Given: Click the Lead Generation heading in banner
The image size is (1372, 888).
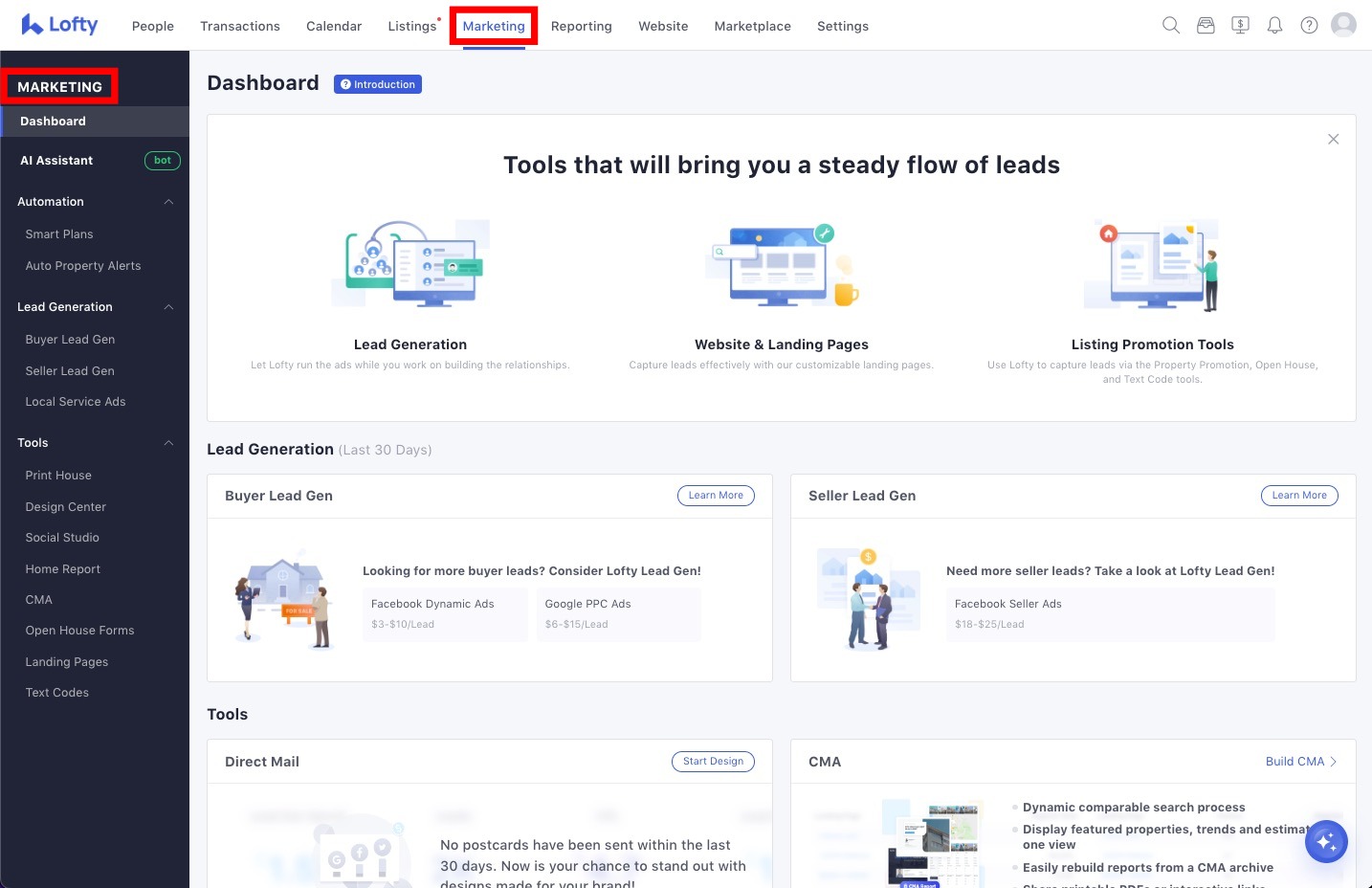Looking at the screenshot, I should coord(410,344).
